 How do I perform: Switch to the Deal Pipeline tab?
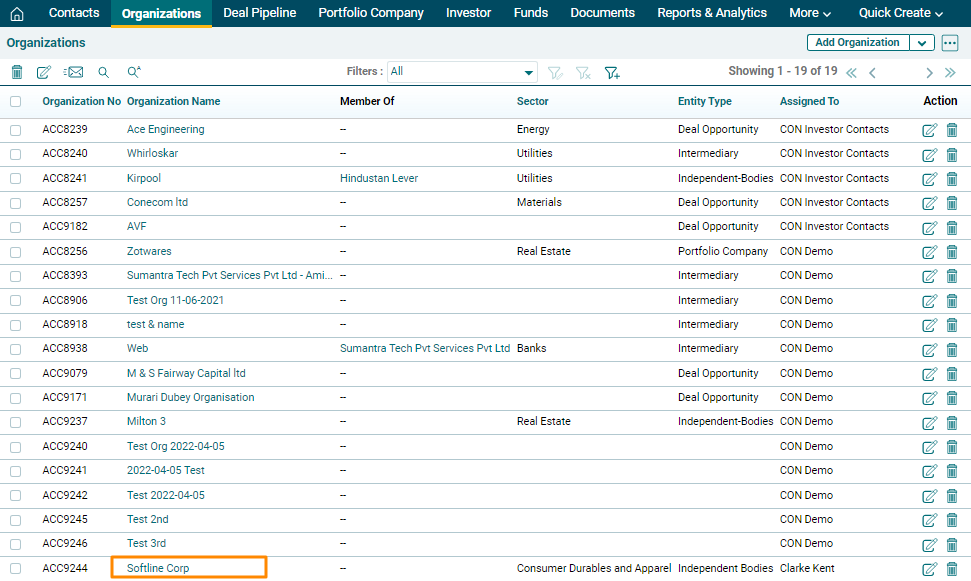259,13
